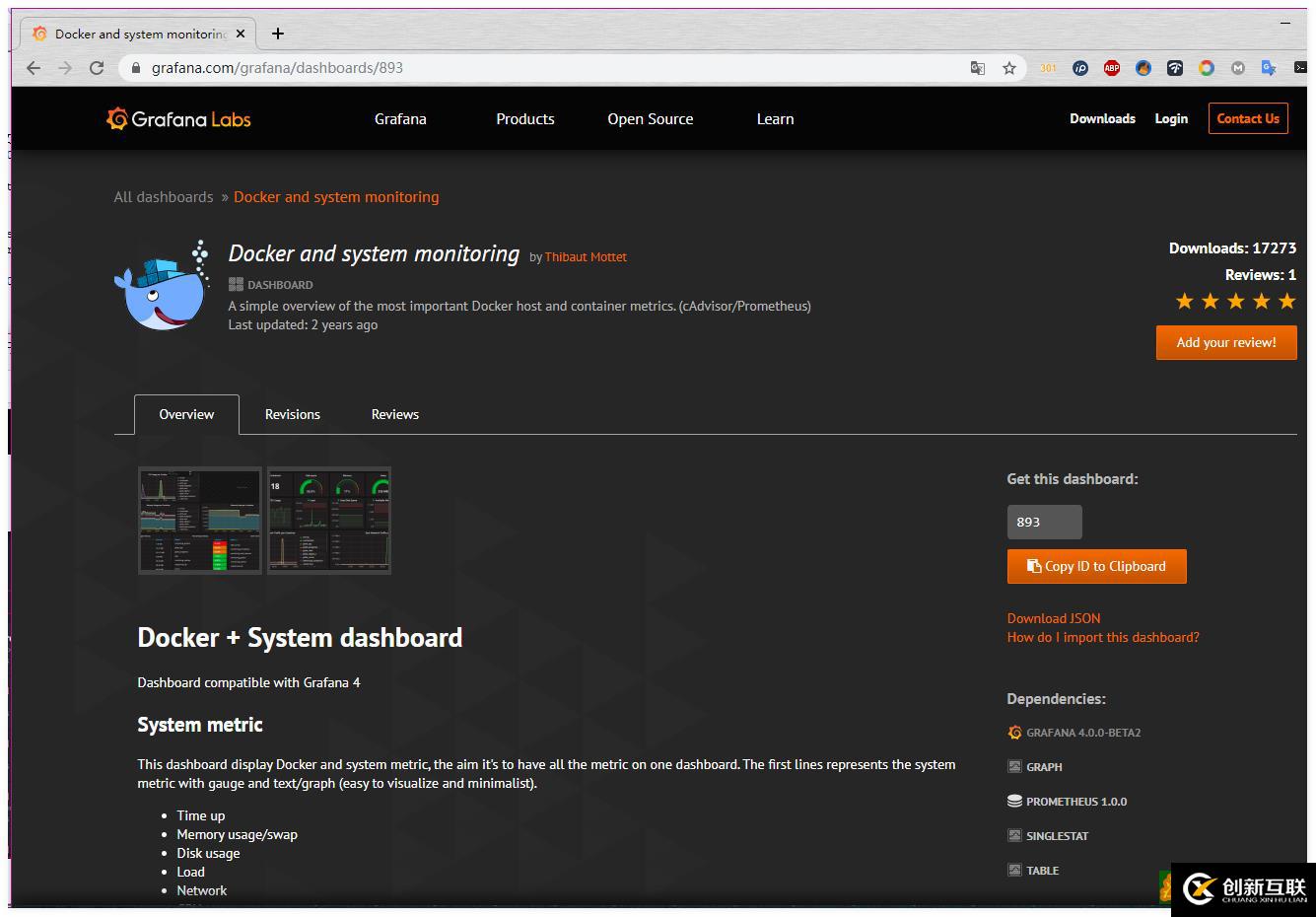
Task: Open the AdBlock Plus extension icon
Action: point(1112,68)
